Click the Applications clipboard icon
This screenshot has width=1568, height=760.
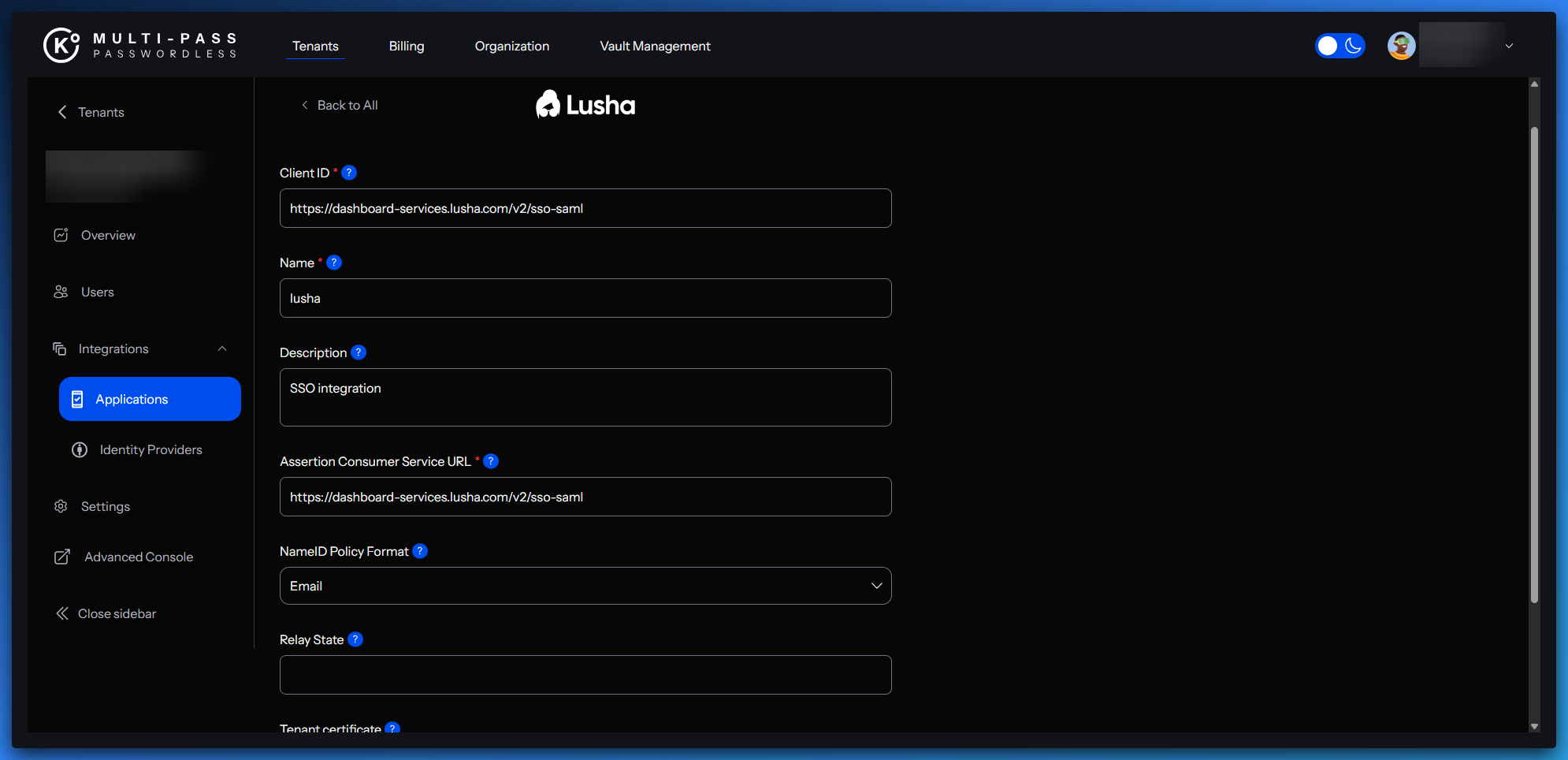(77, 400)
